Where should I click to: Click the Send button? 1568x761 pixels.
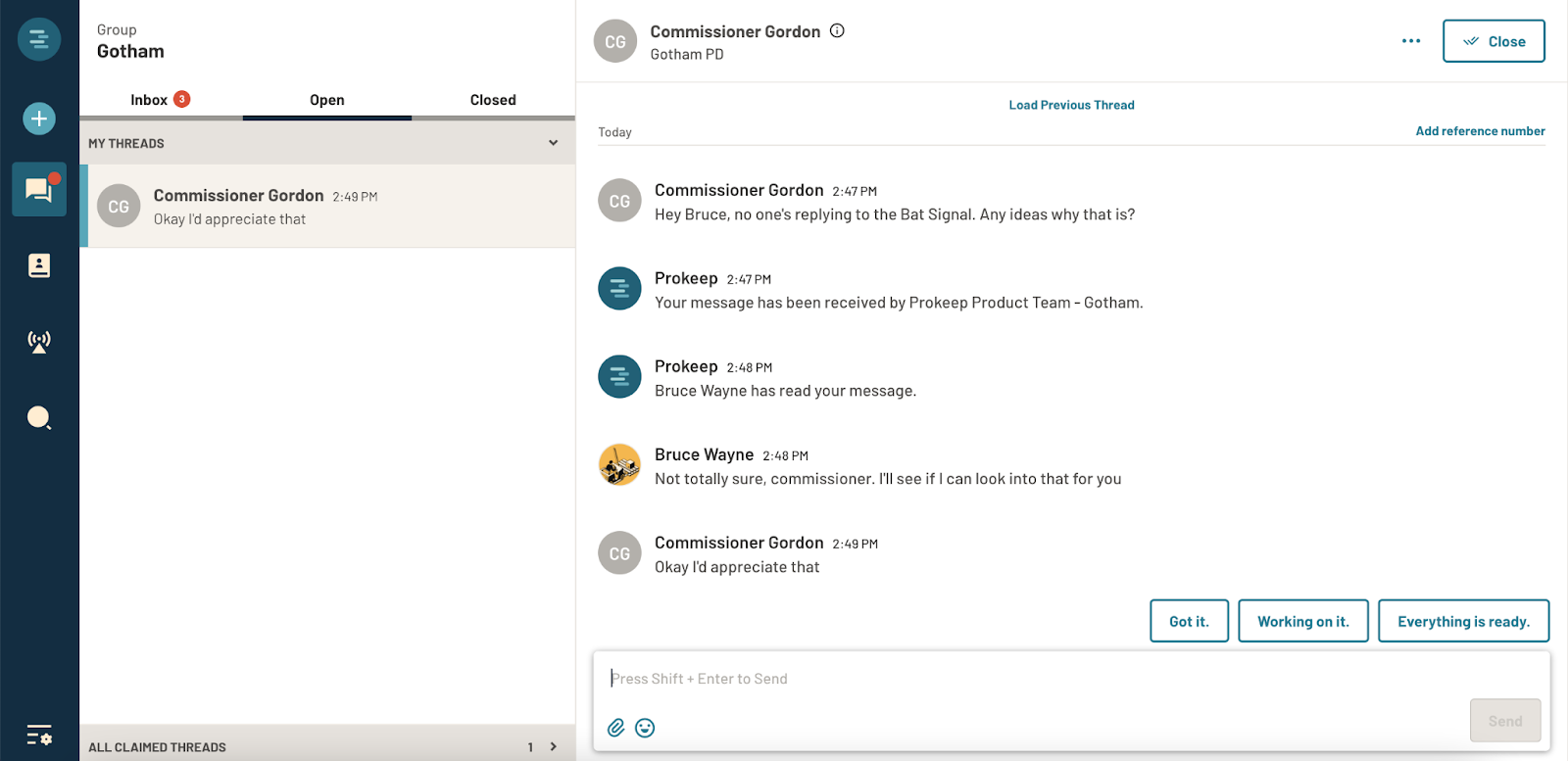click(x=1505, y=721)
